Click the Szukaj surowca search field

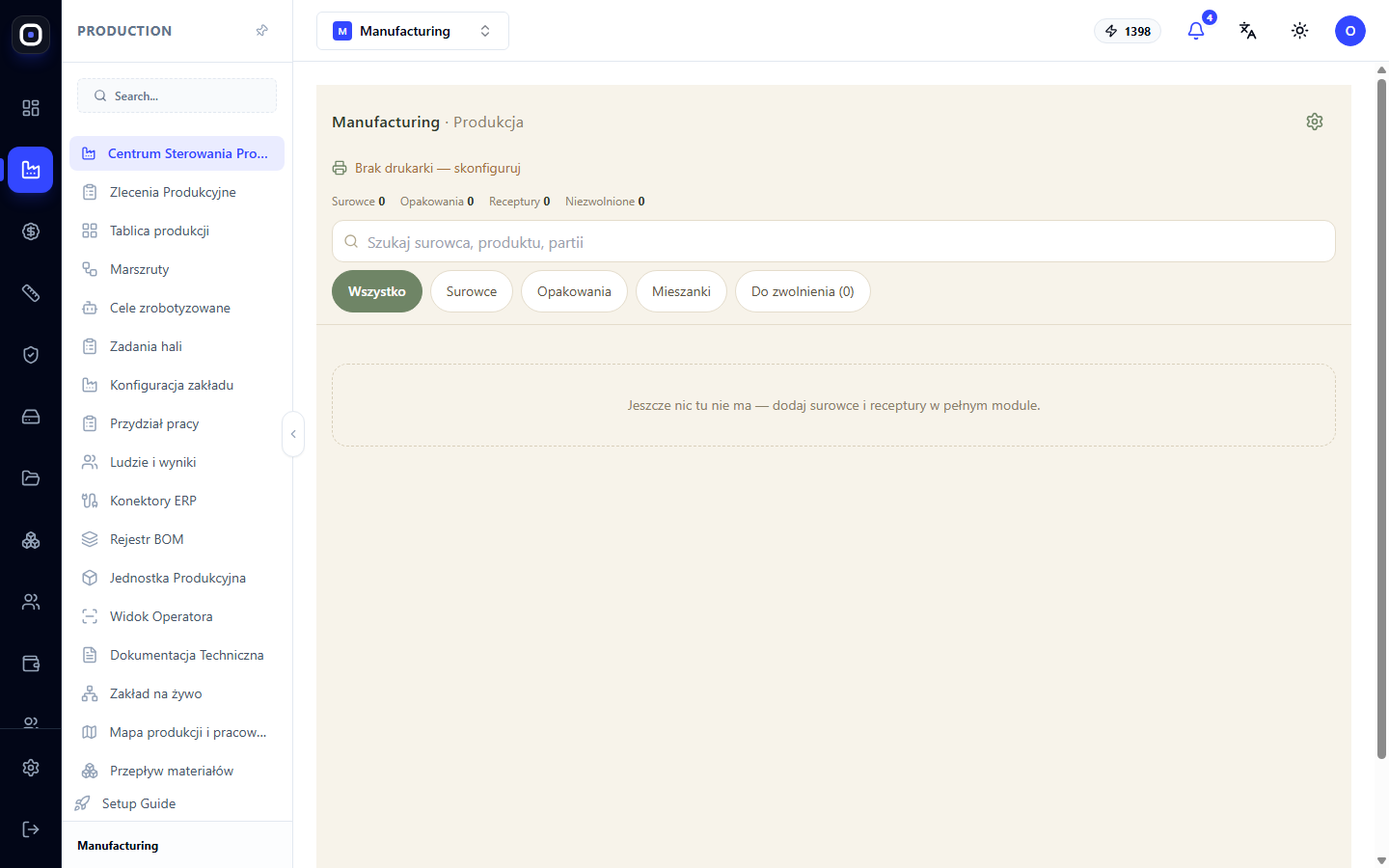coord(833,242)
